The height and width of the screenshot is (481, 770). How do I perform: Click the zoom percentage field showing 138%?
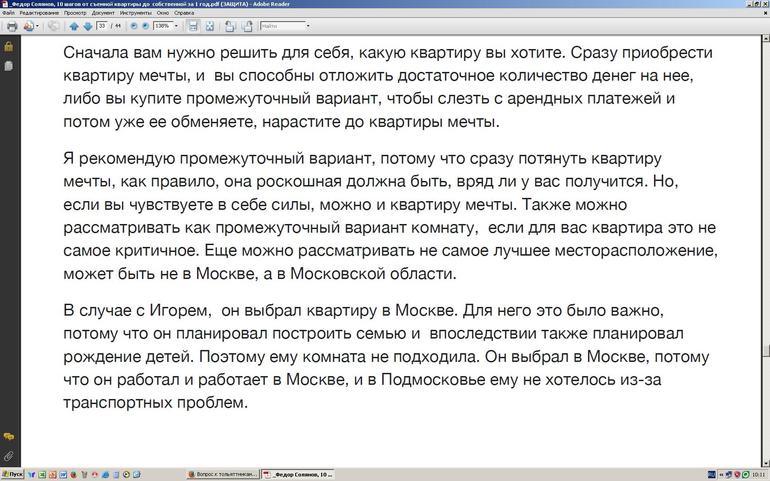tap(163, 26)
